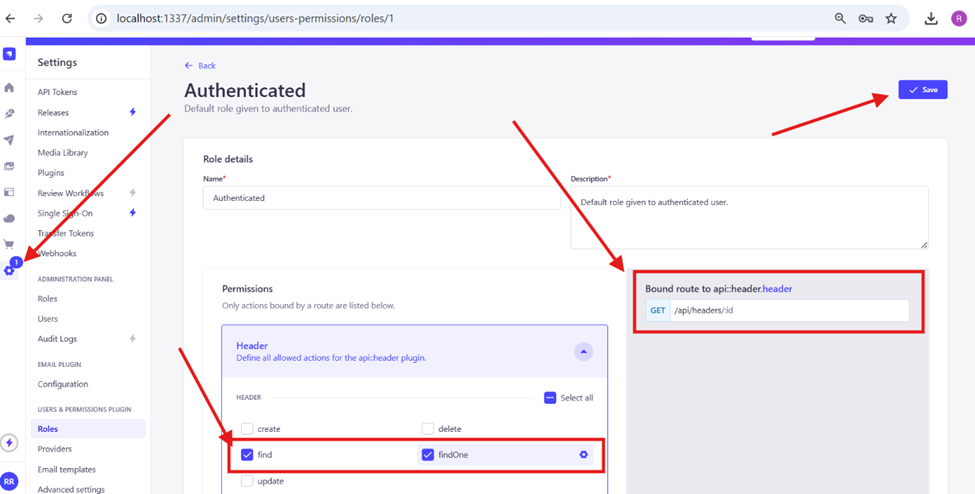
Task: Open Marketplace via the shopping cart icon
Action: 9,244
